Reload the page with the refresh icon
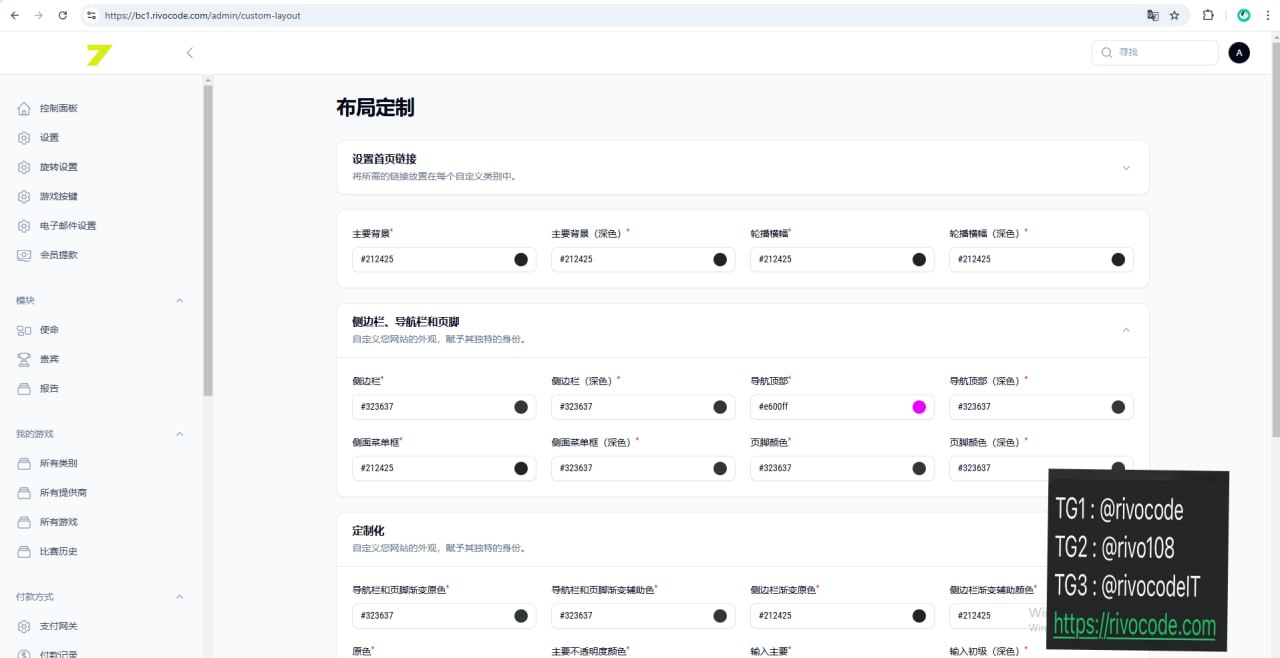This screenshot has height=658, width=1280. click(63, 16)
